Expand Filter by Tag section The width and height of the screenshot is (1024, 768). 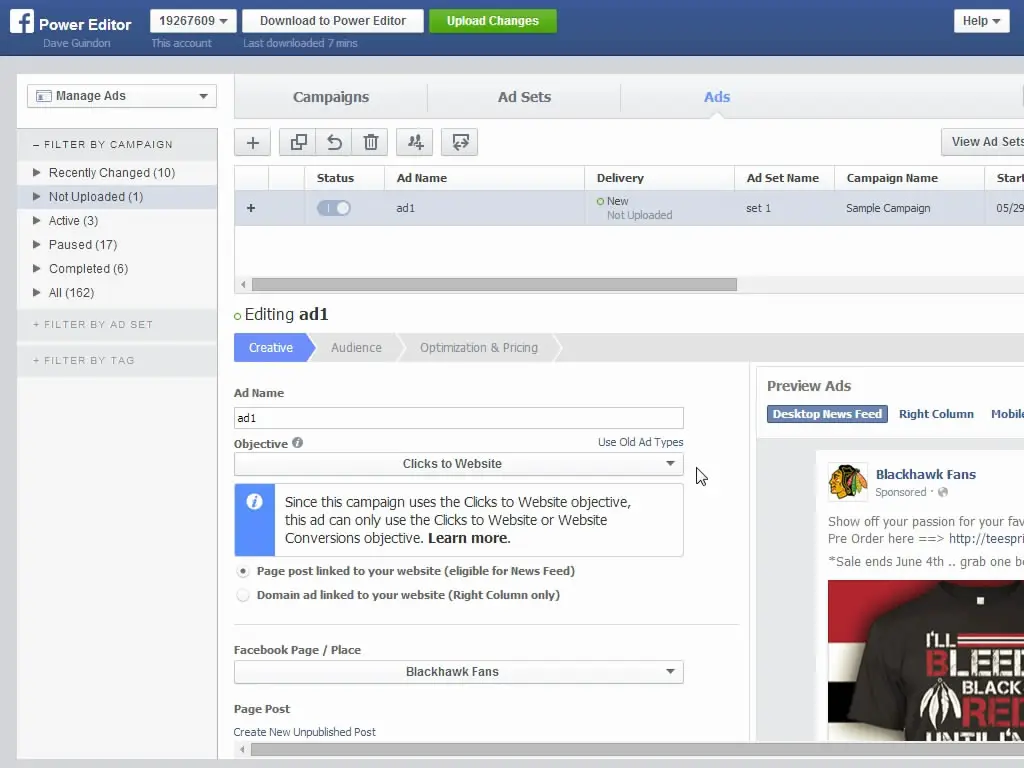[x=84, y=360]
